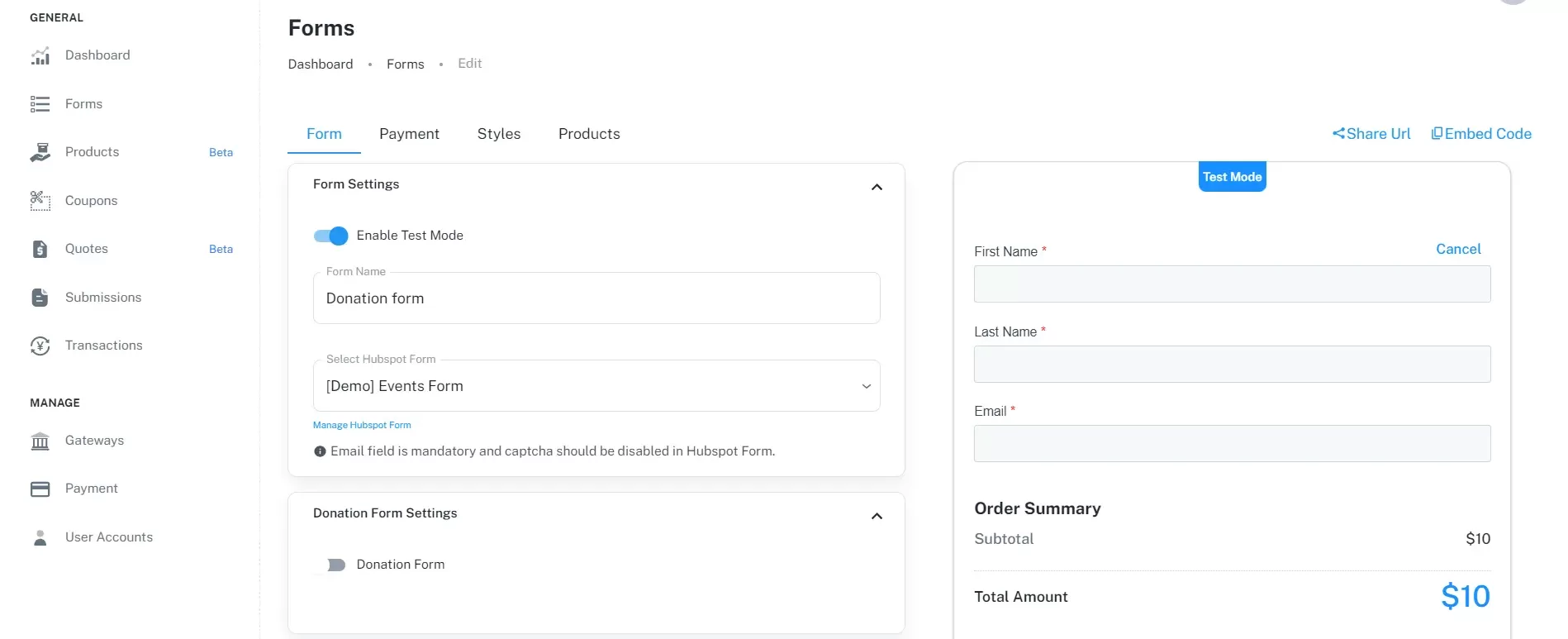Open the Select Hubspot Form dropdown
Image resolution: width=1568 pixels, height=639 pixels.
(596, 386)
